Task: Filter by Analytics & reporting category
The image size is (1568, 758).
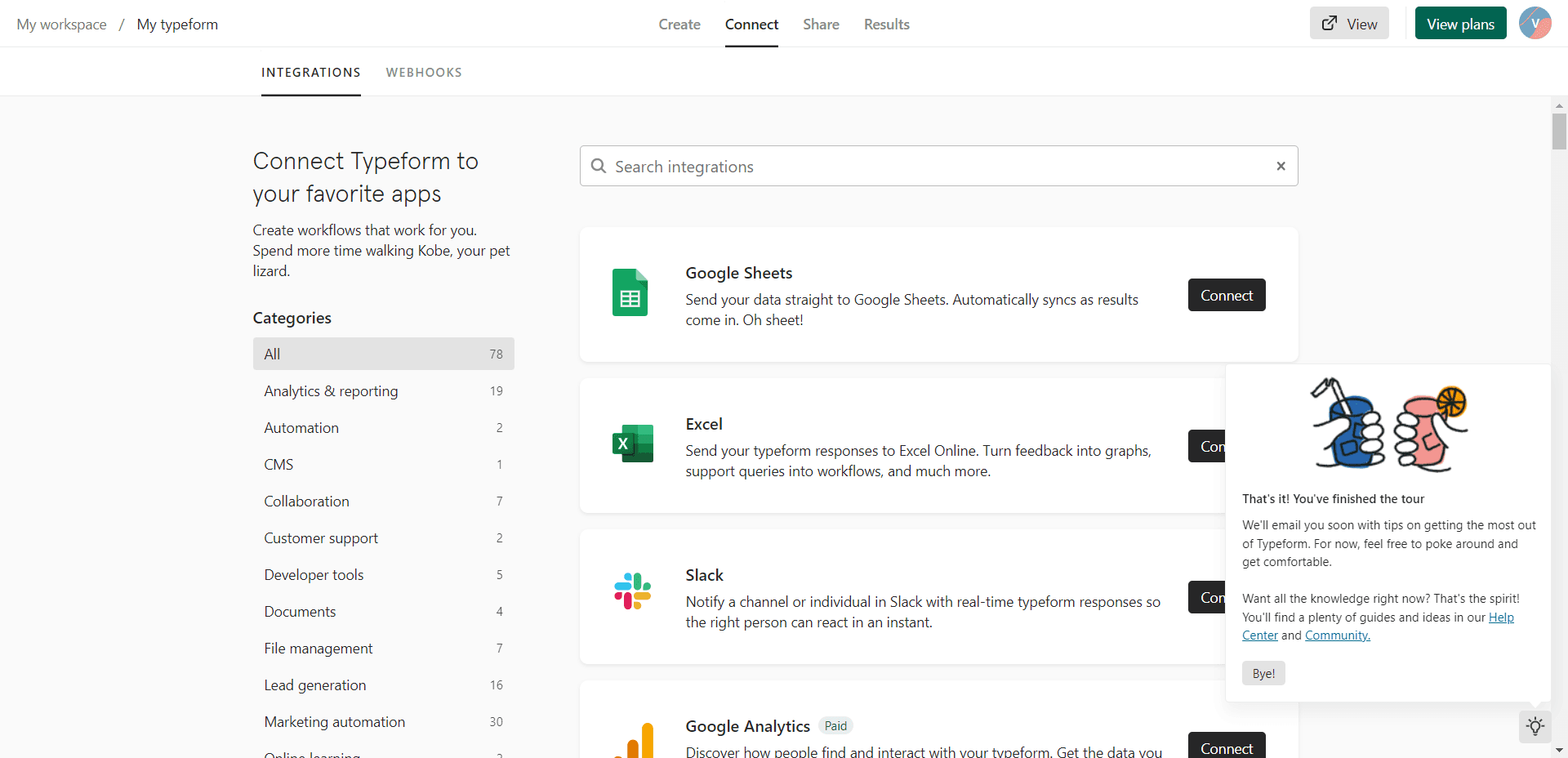Action: 384,390
